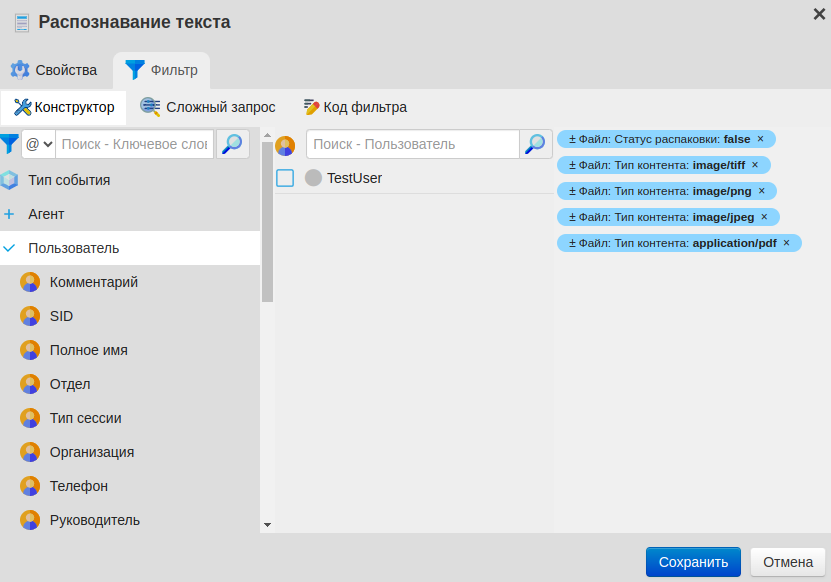
Task: Remove the image/jpeg filter tag
Action: pyautogui.click(x=764, y=217)
